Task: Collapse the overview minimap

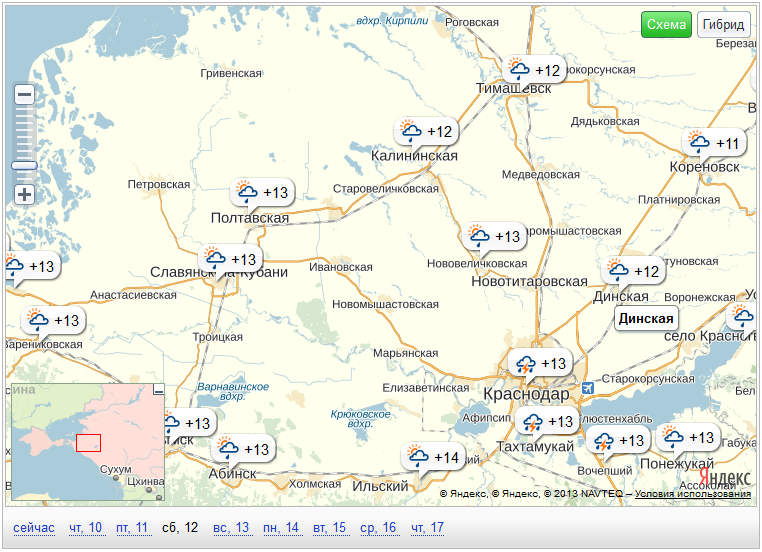Action: [157, 390]
